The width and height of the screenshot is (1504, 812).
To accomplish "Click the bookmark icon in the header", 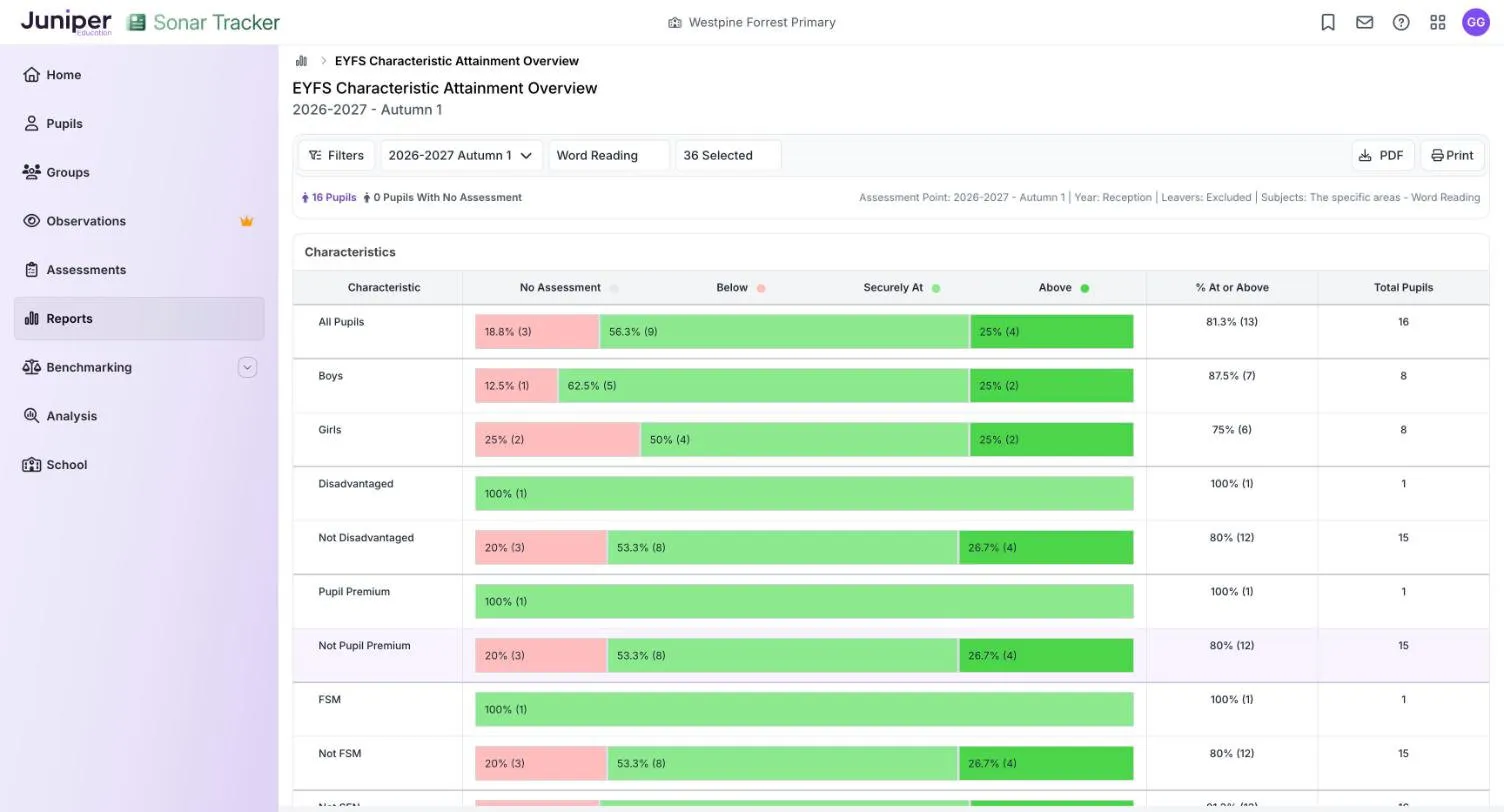I will click(1328, 22).
